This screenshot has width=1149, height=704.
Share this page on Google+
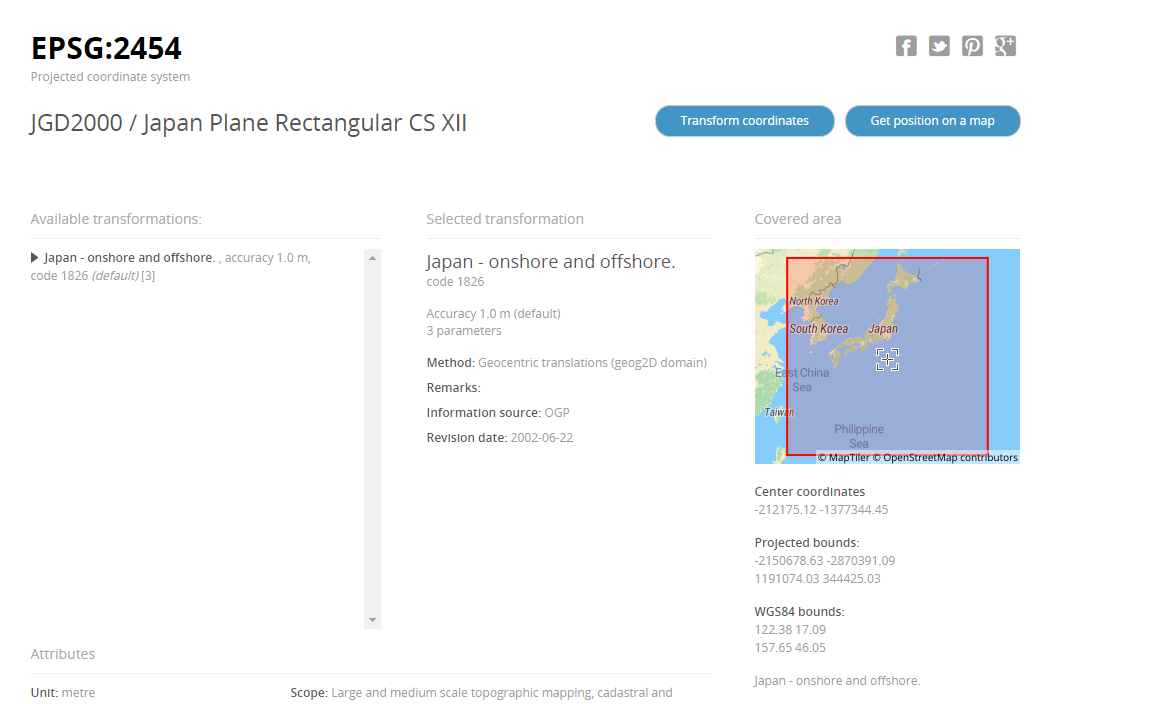click(1004, 45)
